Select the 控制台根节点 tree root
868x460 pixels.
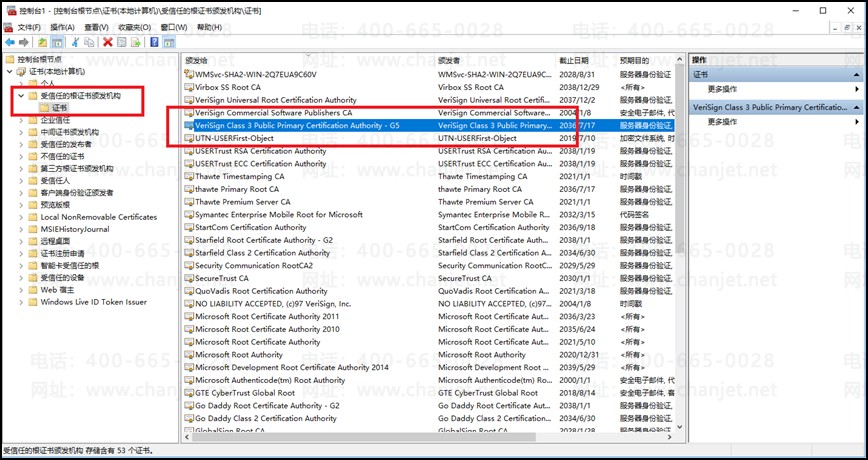tap(39, 59)
